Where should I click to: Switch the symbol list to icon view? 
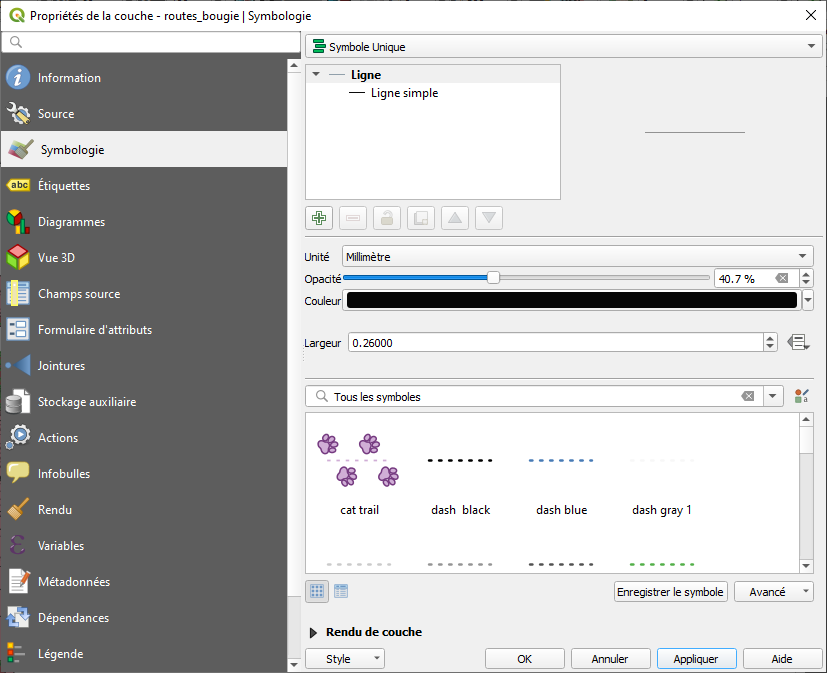pyautogui.click(x=317, y=591)
